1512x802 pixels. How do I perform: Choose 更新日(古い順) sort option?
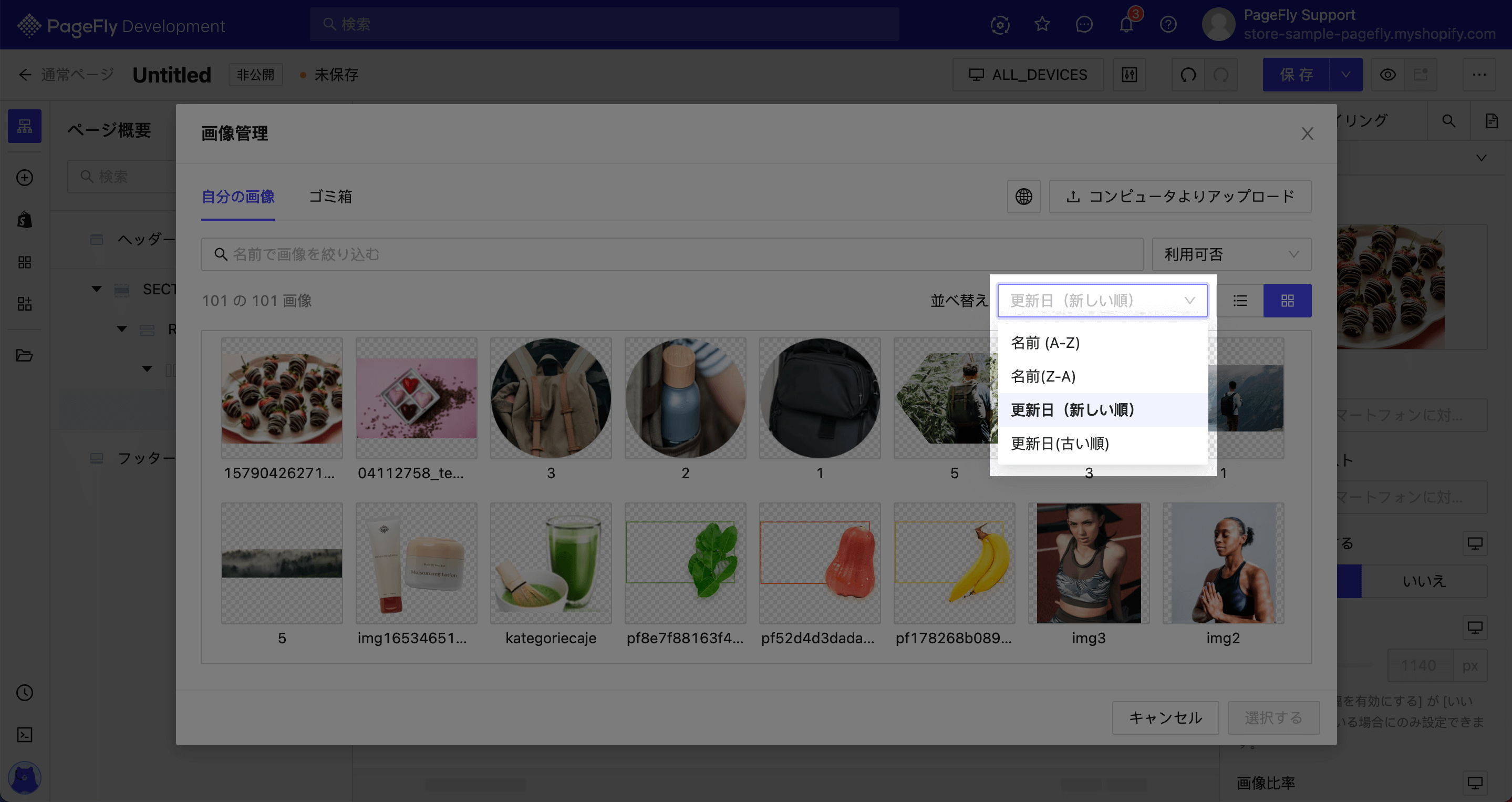1102,443
